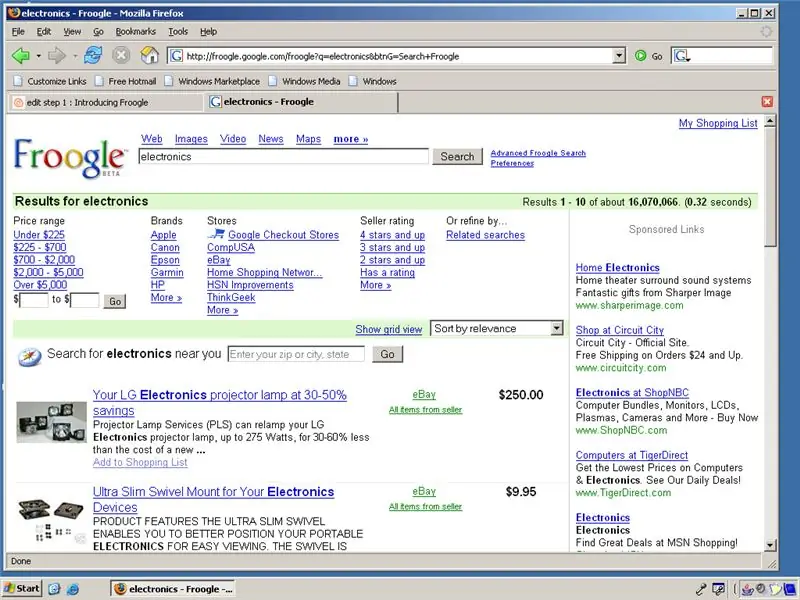Filter by 4 stars and up

pyautogui.click(x=392, y=235)
